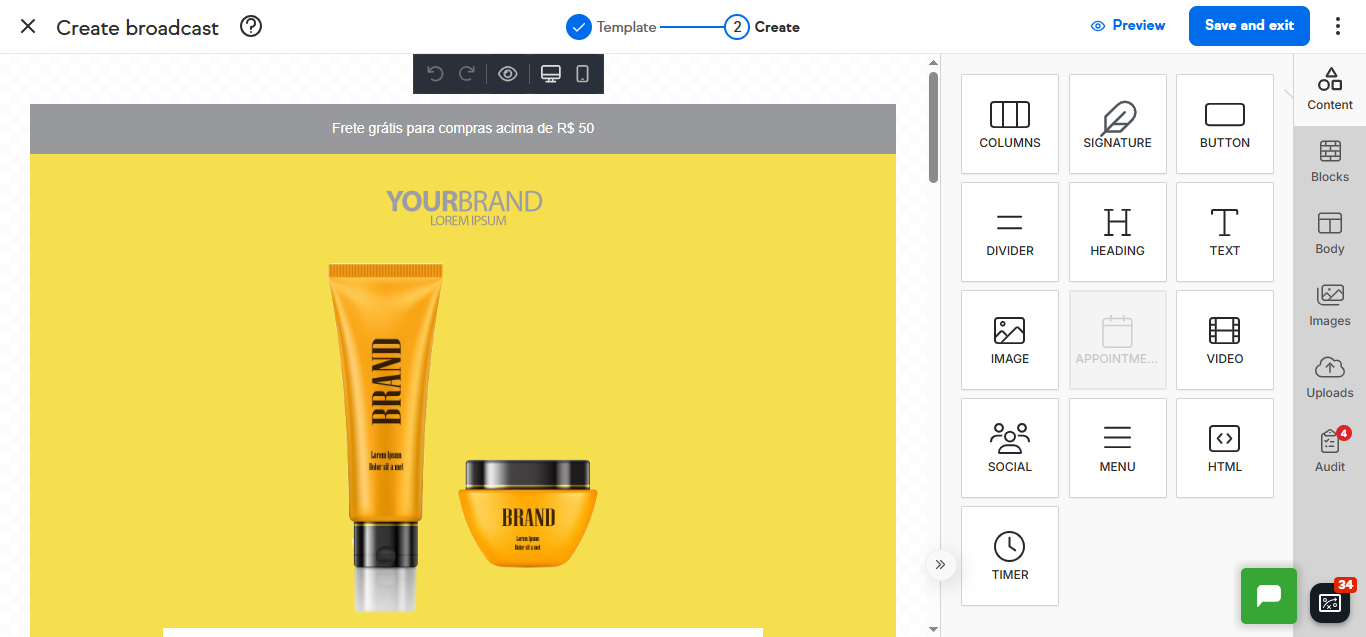This screenshot has height=637, width=1366.
Task: Open the Preview link
Action: [1128, 25]
